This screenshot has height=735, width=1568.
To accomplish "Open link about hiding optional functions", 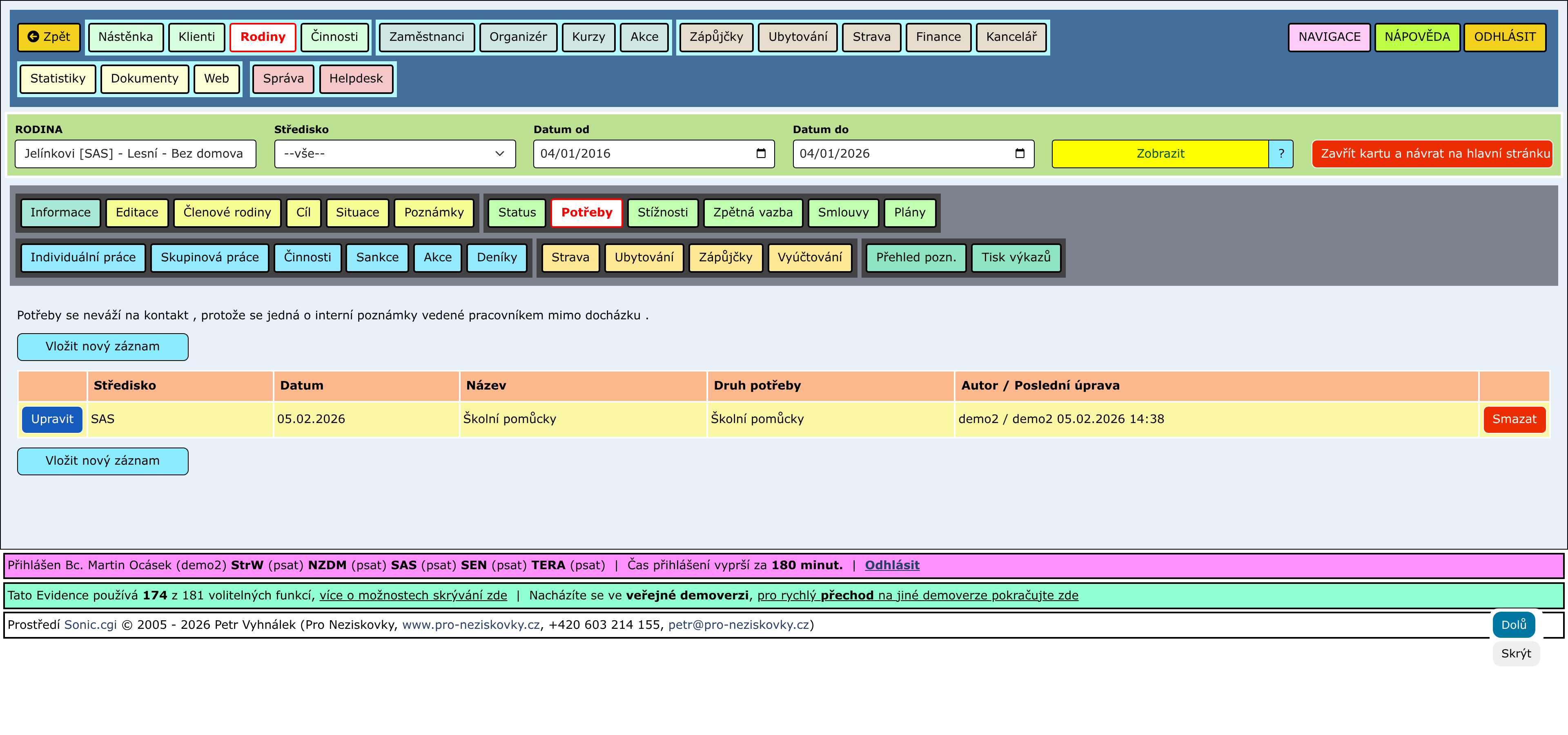I will [x=413, y=596].
